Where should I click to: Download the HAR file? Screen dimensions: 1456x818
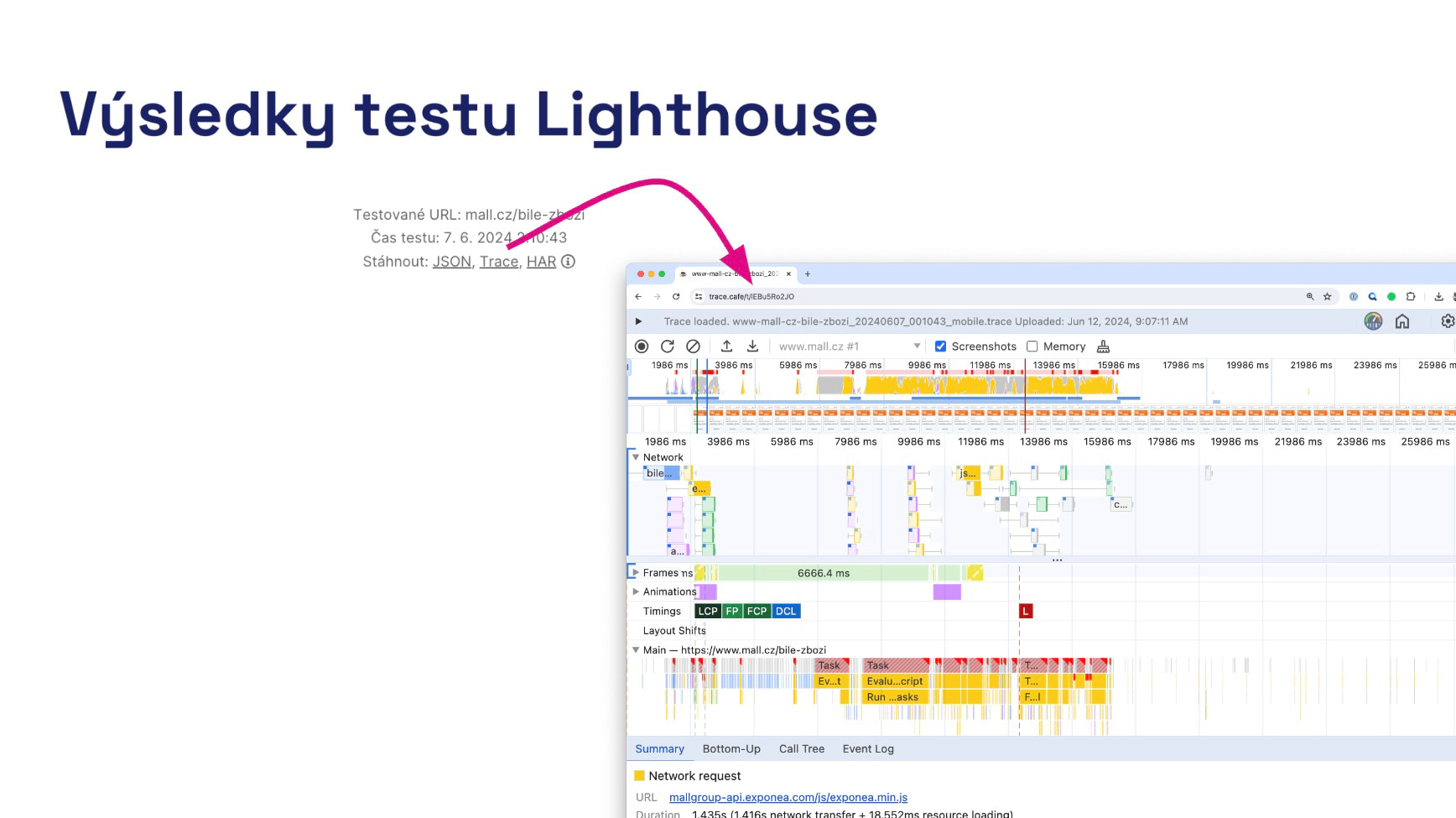pyautogui.click(x=541, y=261)
